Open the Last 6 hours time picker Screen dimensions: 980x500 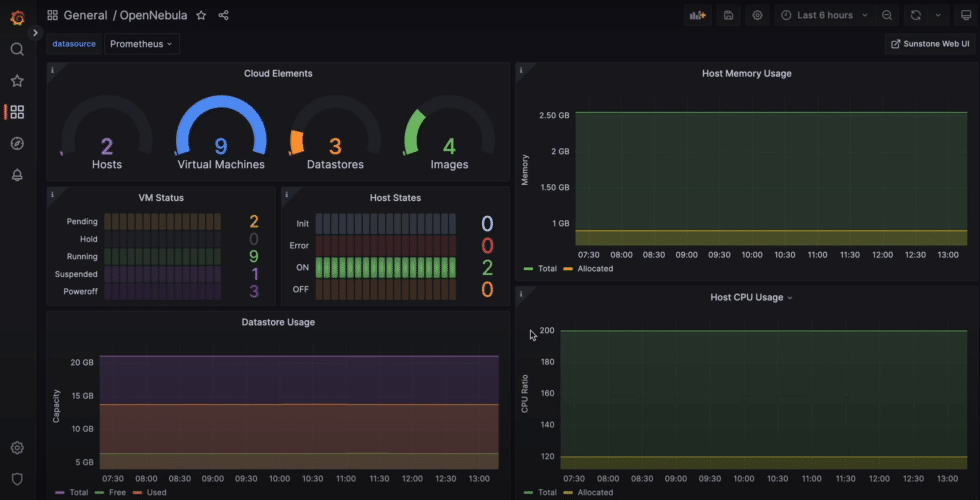tap(824, 16)
